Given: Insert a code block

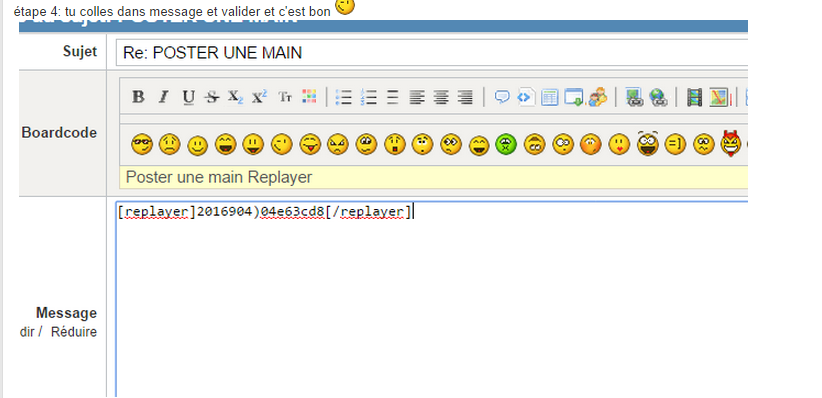Looking at the screenshot, I should click(526, 97).
